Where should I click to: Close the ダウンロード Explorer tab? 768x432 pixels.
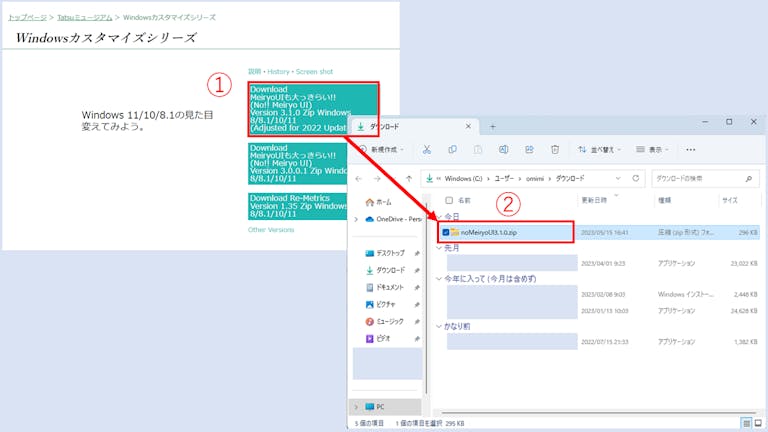pos(468,126)
